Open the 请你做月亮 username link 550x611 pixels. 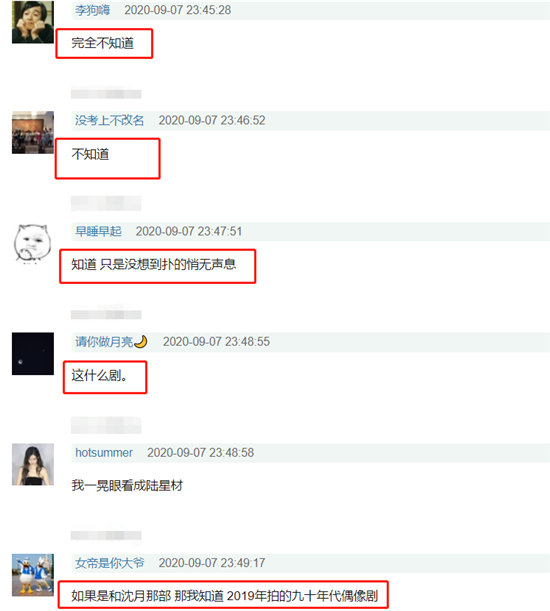(x=104, y=342)
